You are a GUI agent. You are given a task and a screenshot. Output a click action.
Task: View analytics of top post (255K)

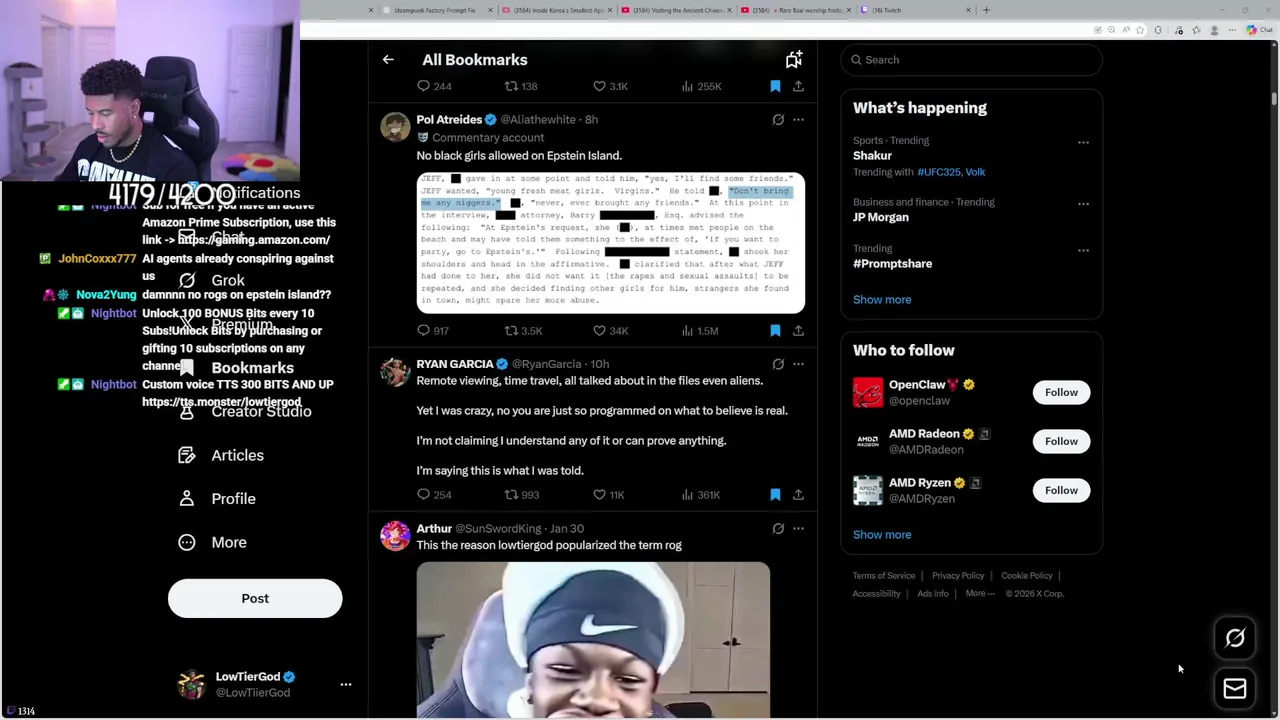click(701, 87)
